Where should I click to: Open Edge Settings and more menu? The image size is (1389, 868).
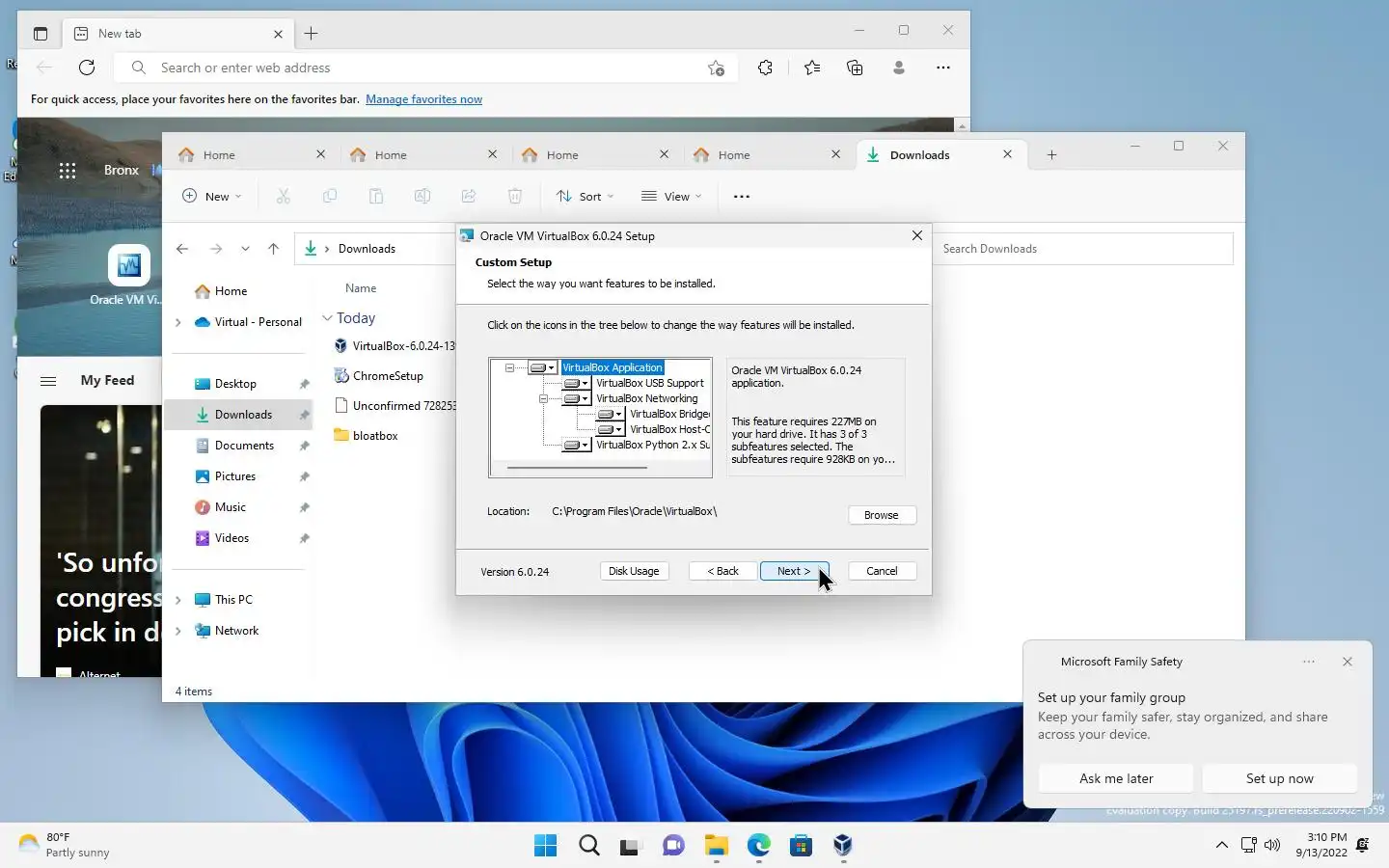tap(943, 68)
